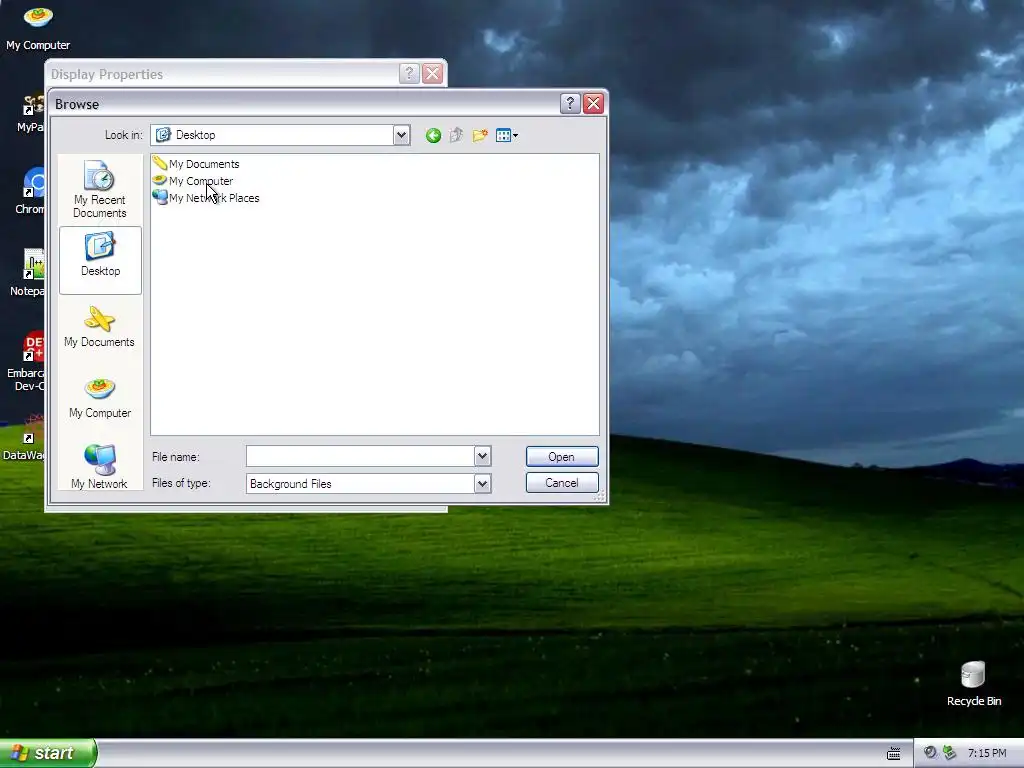The width and height of the screenshot is (1024, 768).
Task: Select the Chrome desktop shortcut
Action: point(30,191)
